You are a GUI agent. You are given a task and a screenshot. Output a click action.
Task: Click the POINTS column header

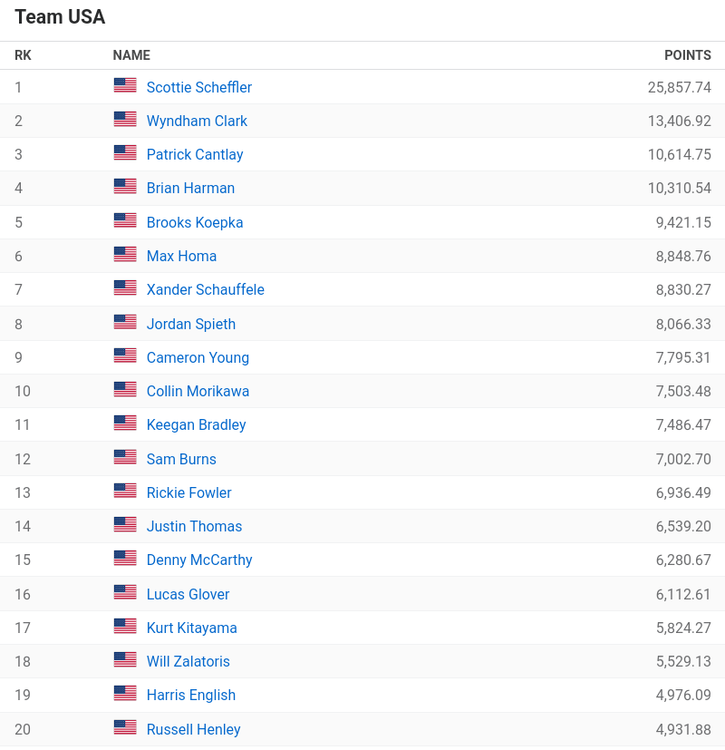687,56
